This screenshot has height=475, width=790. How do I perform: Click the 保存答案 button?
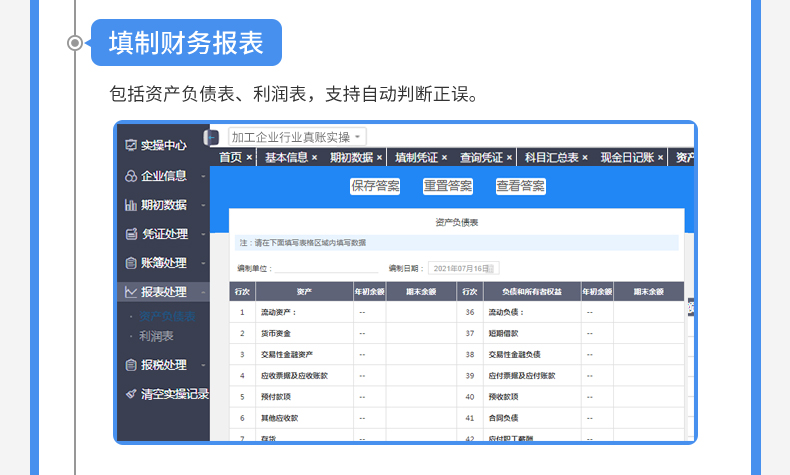pos(375,186)
